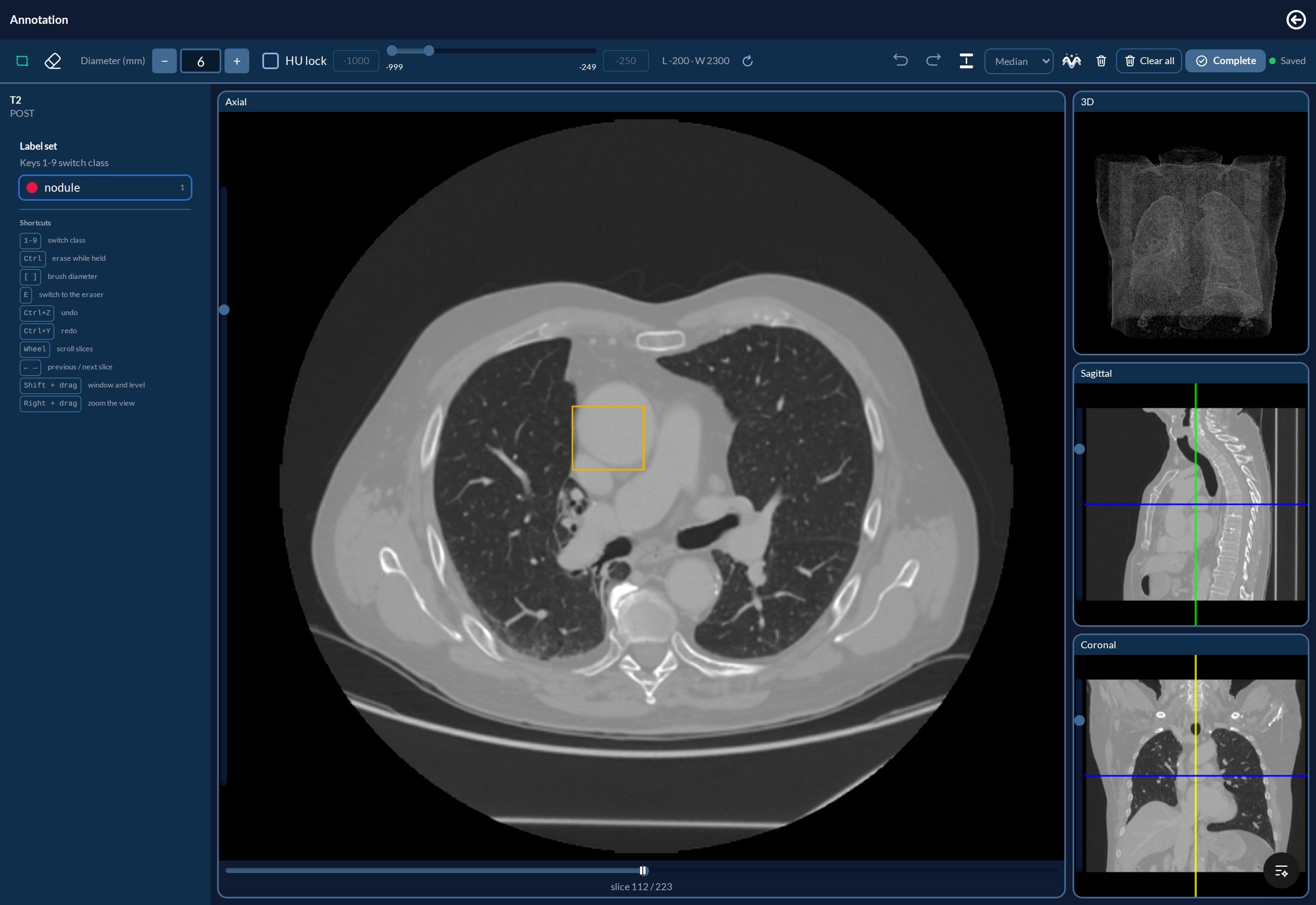This screenshot has height=905, width=1316.
Task: Click the coronal view slider handle
Action: (x=1080, y=721)
